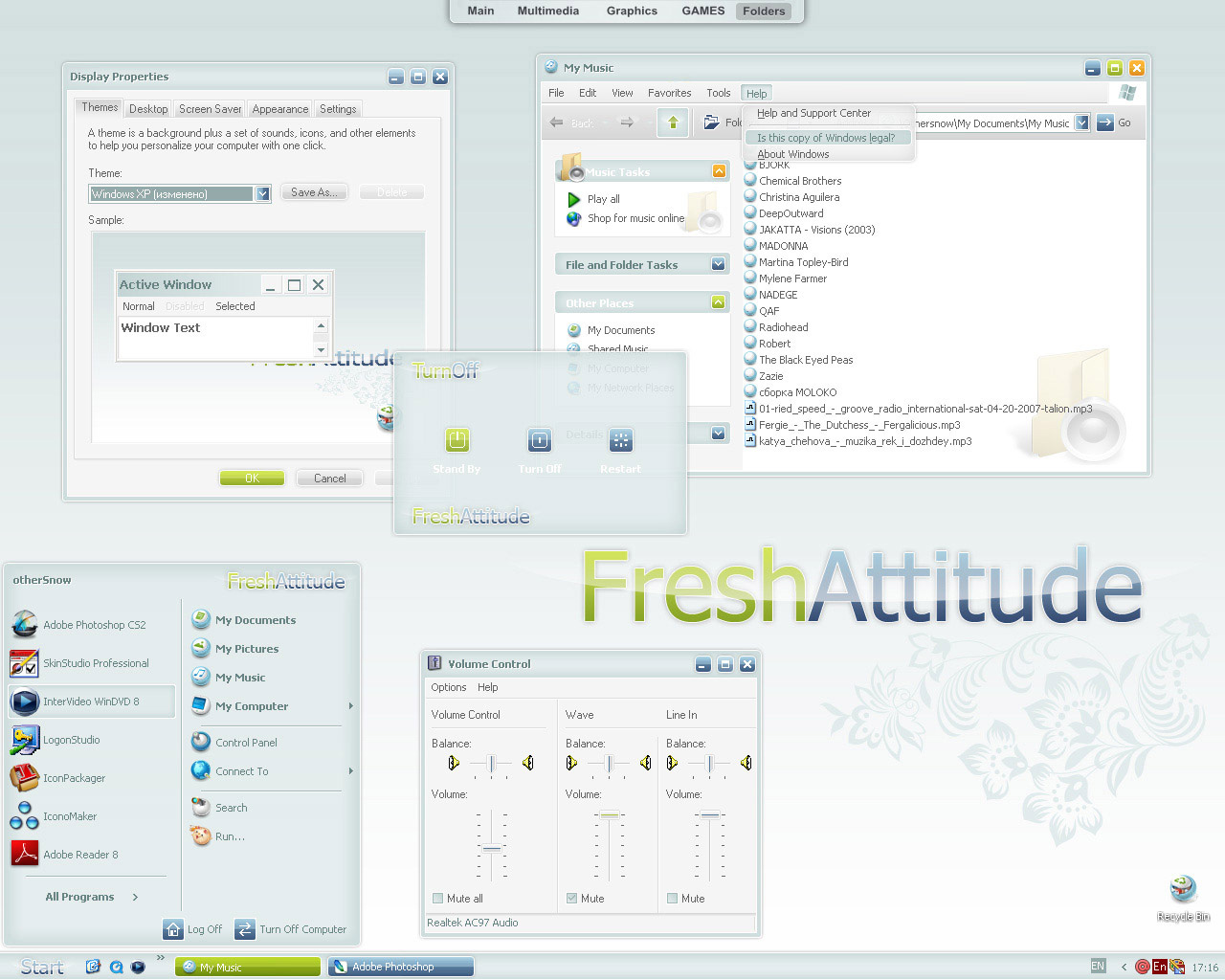Click the Log Off button
This screenshot has width=1225, height=980.
[193, 929]
